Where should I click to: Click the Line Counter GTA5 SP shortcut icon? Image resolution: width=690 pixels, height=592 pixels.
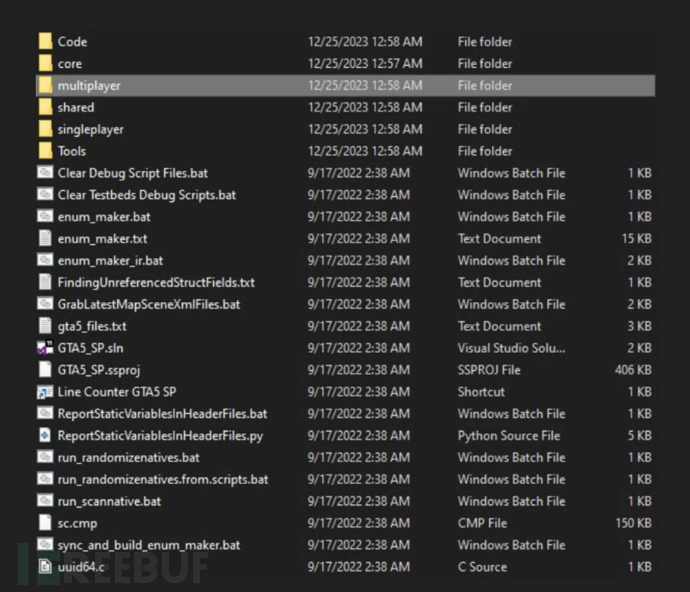click(x=45, y=392)
